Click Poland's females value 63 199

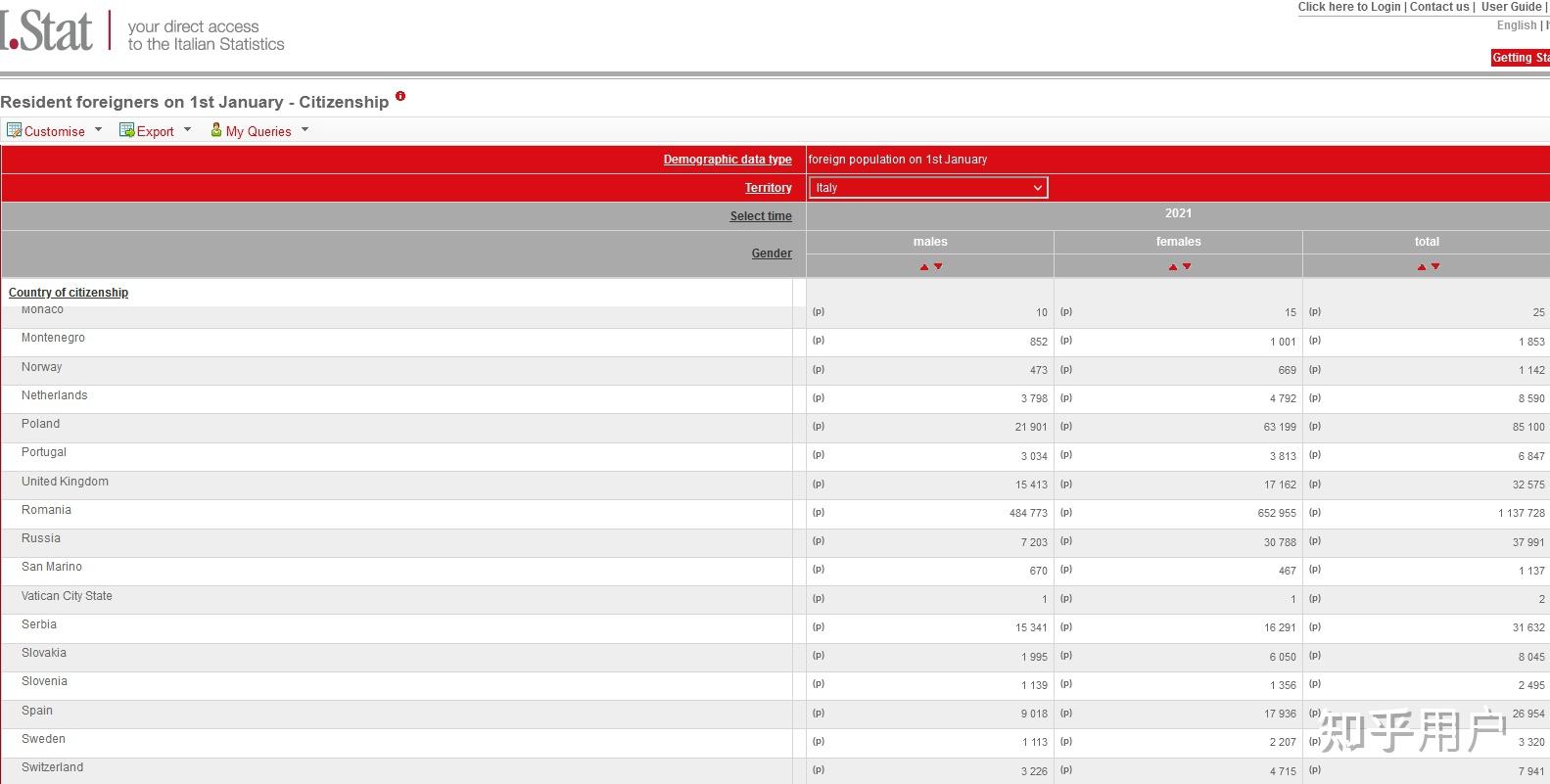1280,427
